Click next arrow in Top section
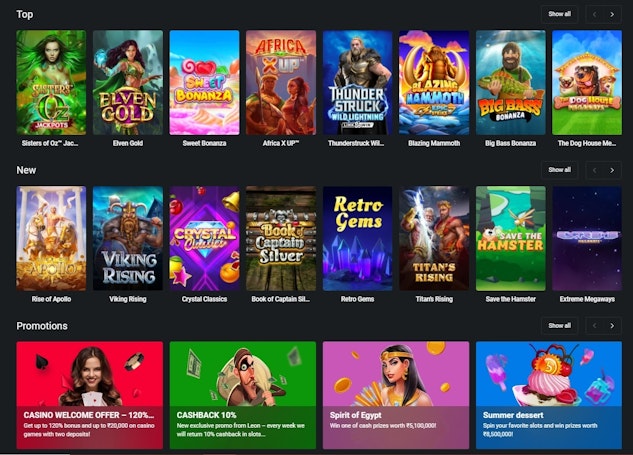633x455 pixels. [612, 15]
